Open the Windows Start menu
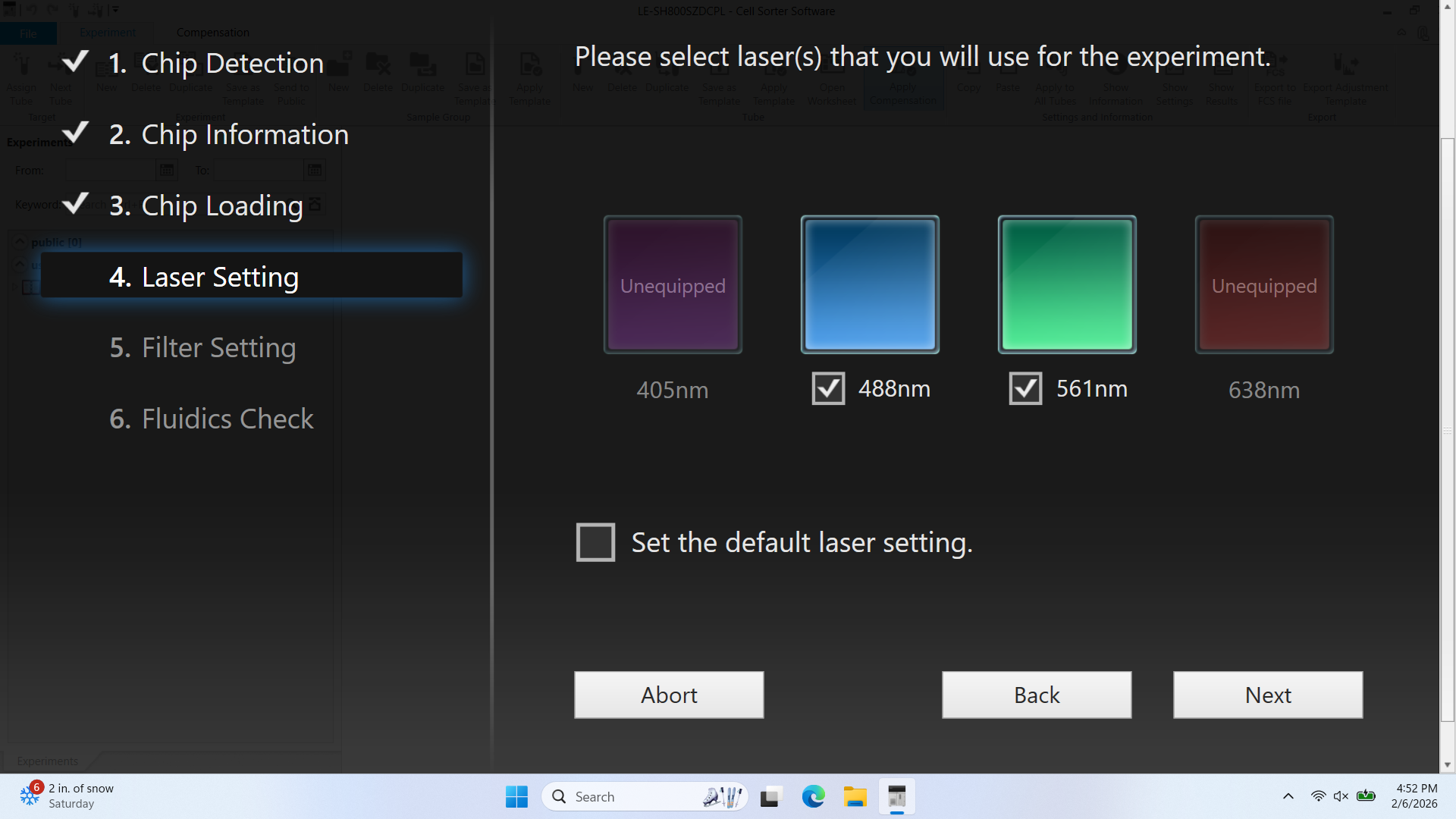This screenshot has height=819, width=1456. [516, 797]
